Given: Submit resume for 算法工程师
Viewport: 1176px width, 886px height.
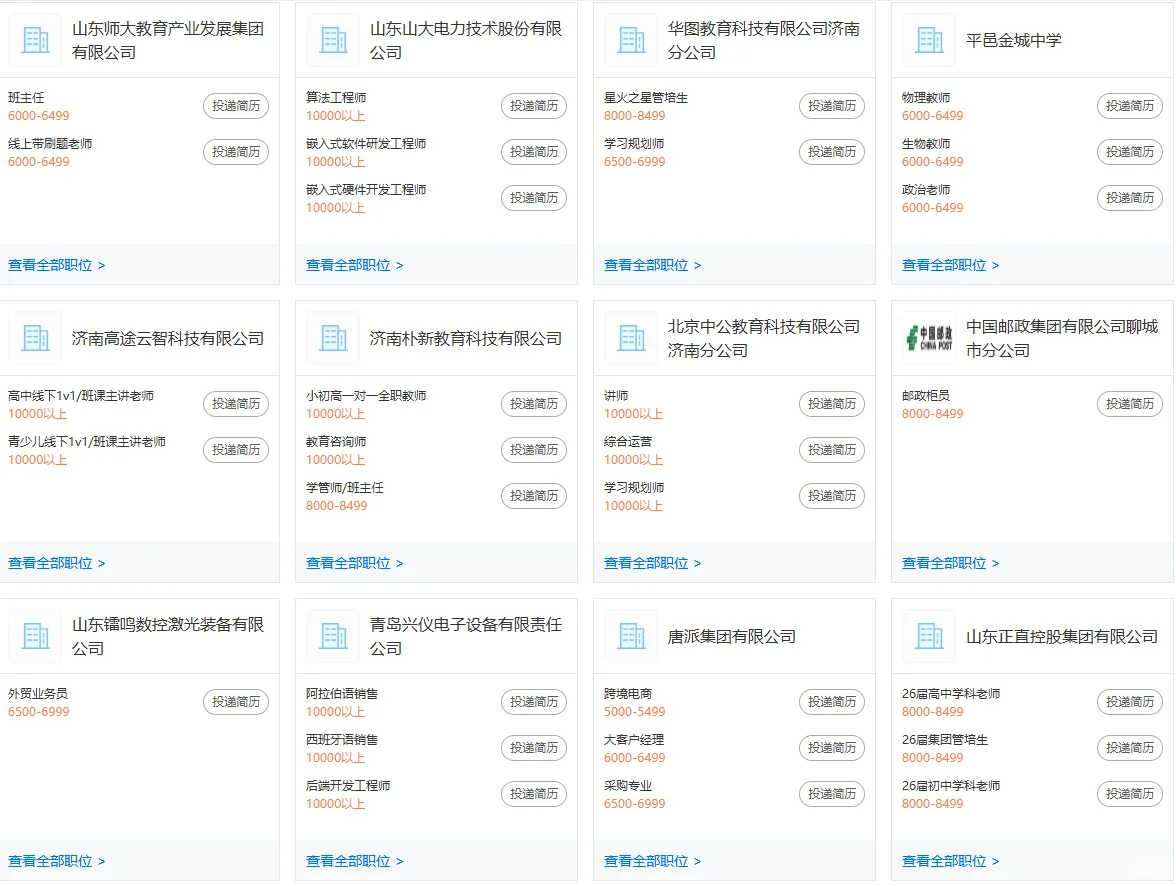Looking at the screenshot, I should click(534, 106).
